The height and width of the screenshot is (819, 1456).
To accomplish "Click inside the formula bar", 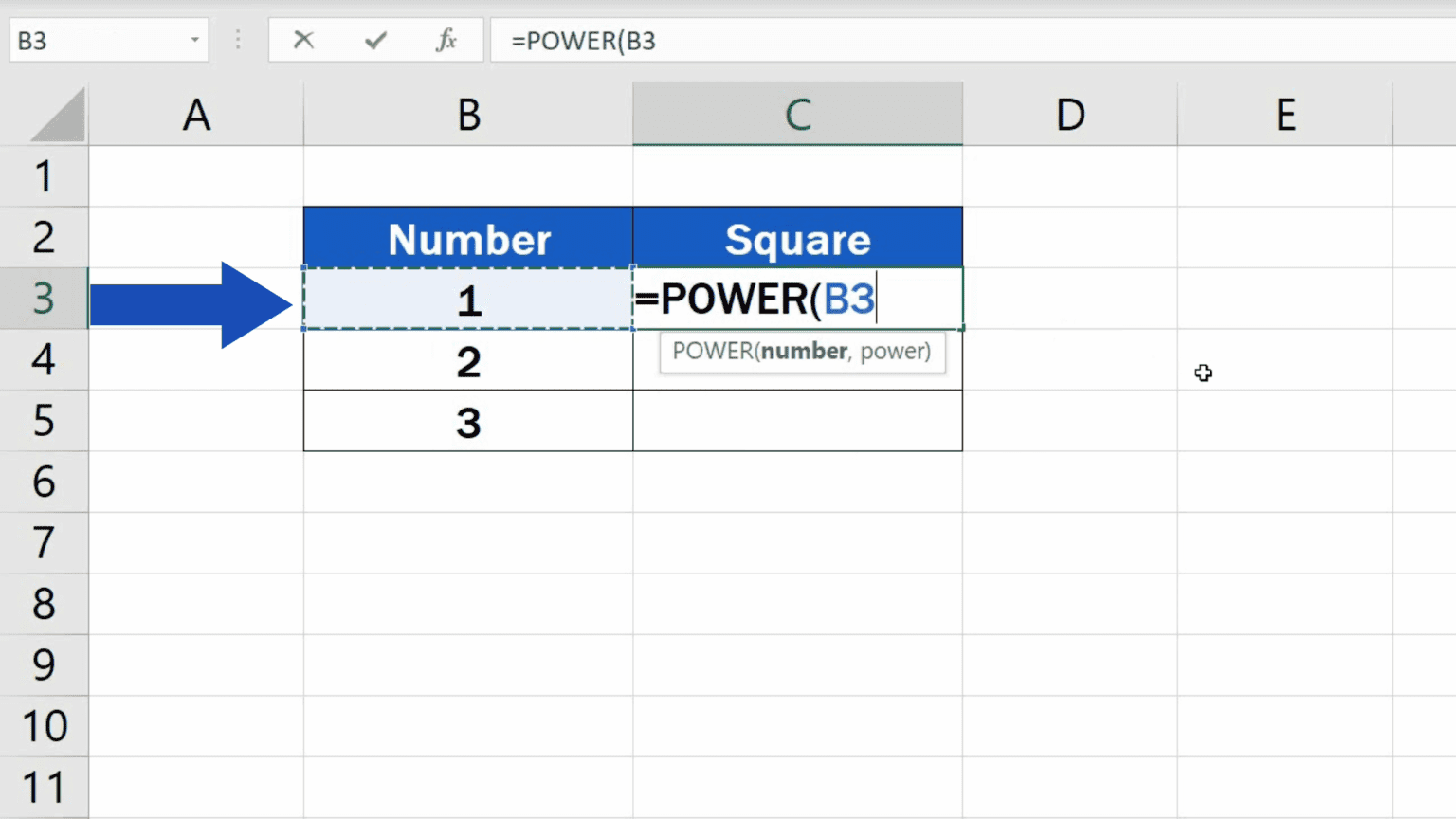I will pyautogui.click(x=758, y=40).
